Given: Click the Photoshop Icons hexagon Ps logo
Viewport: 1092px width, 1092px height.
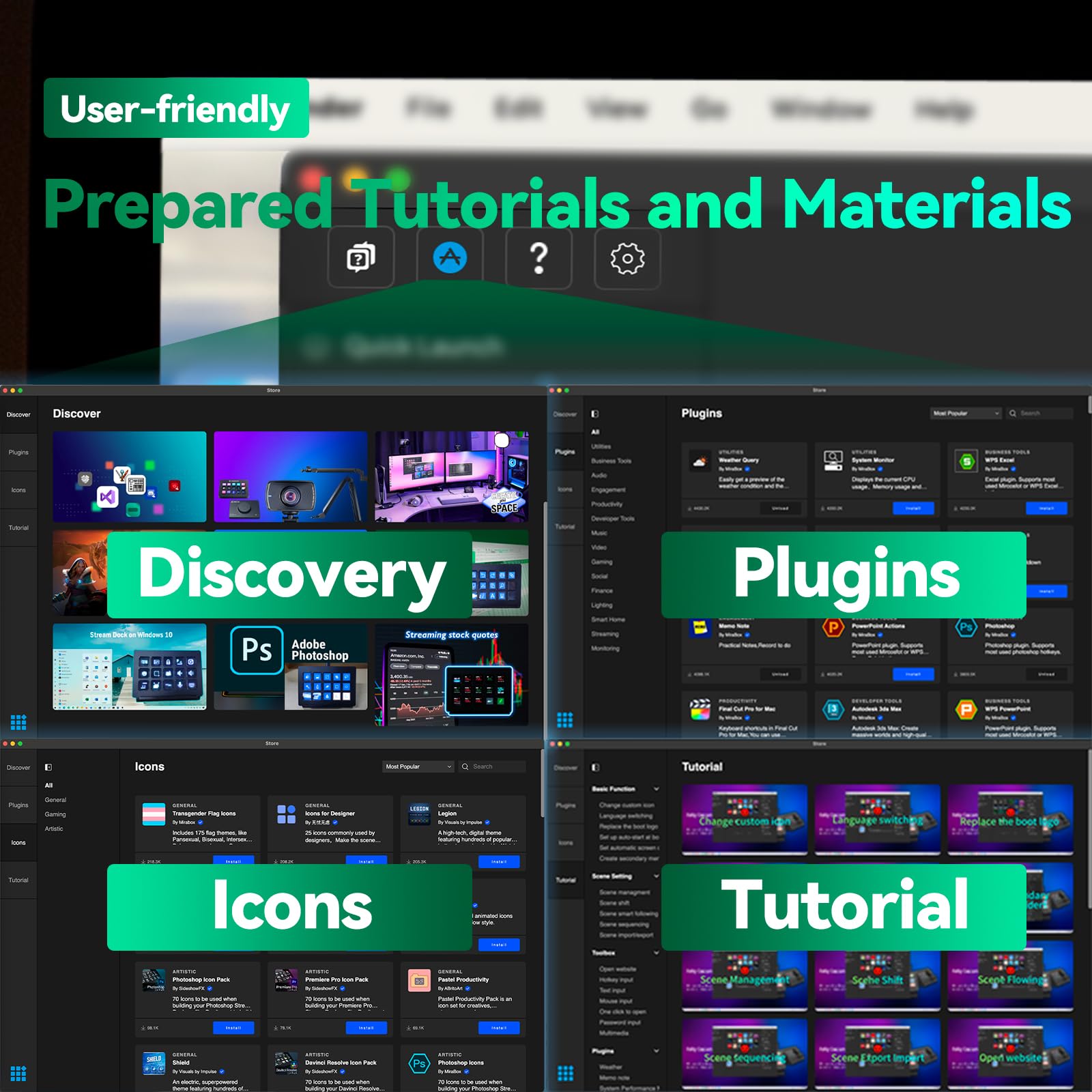Looking at the screenshot, I should (419, 1063).
